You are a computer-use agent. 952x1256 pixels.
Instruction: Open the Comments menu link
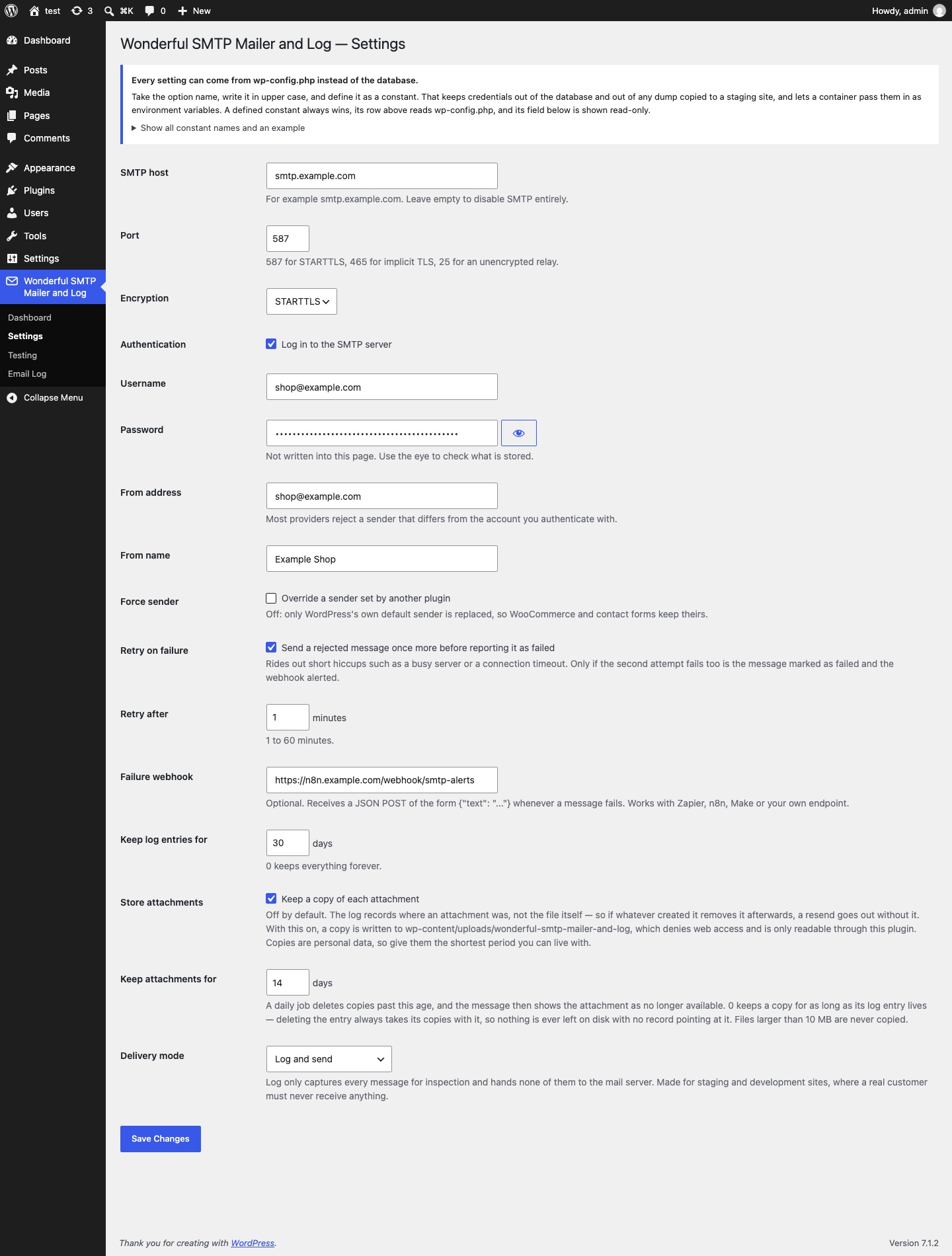46,138
